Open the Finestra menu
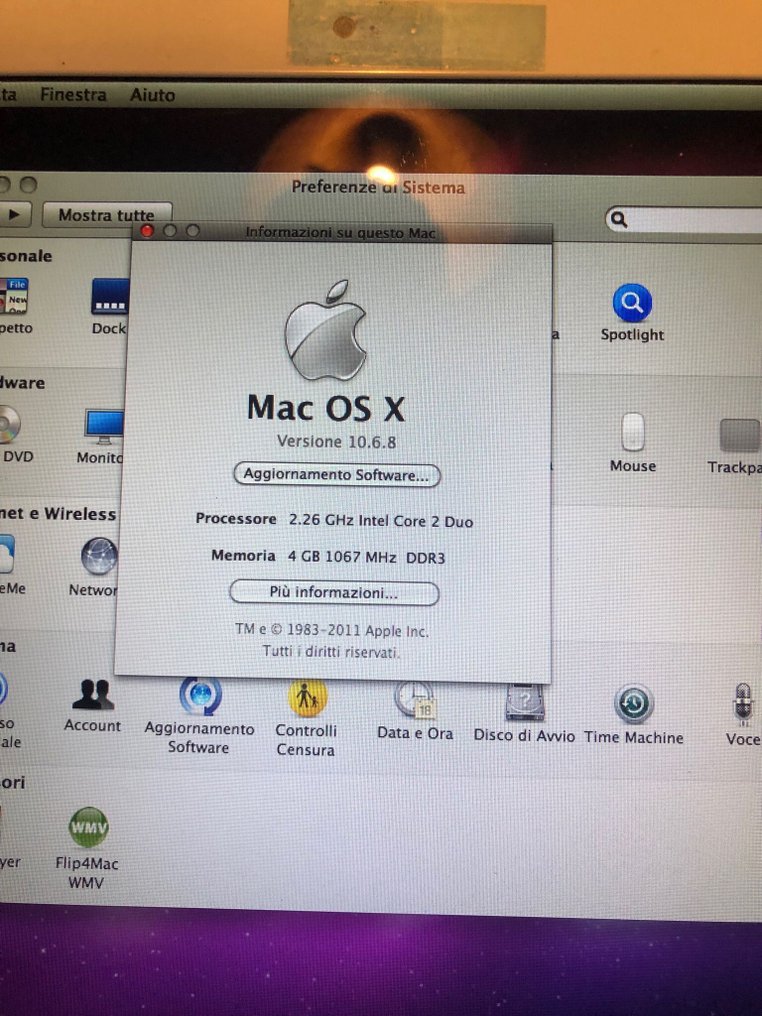762x1016 pixels. tap(73, 95)
